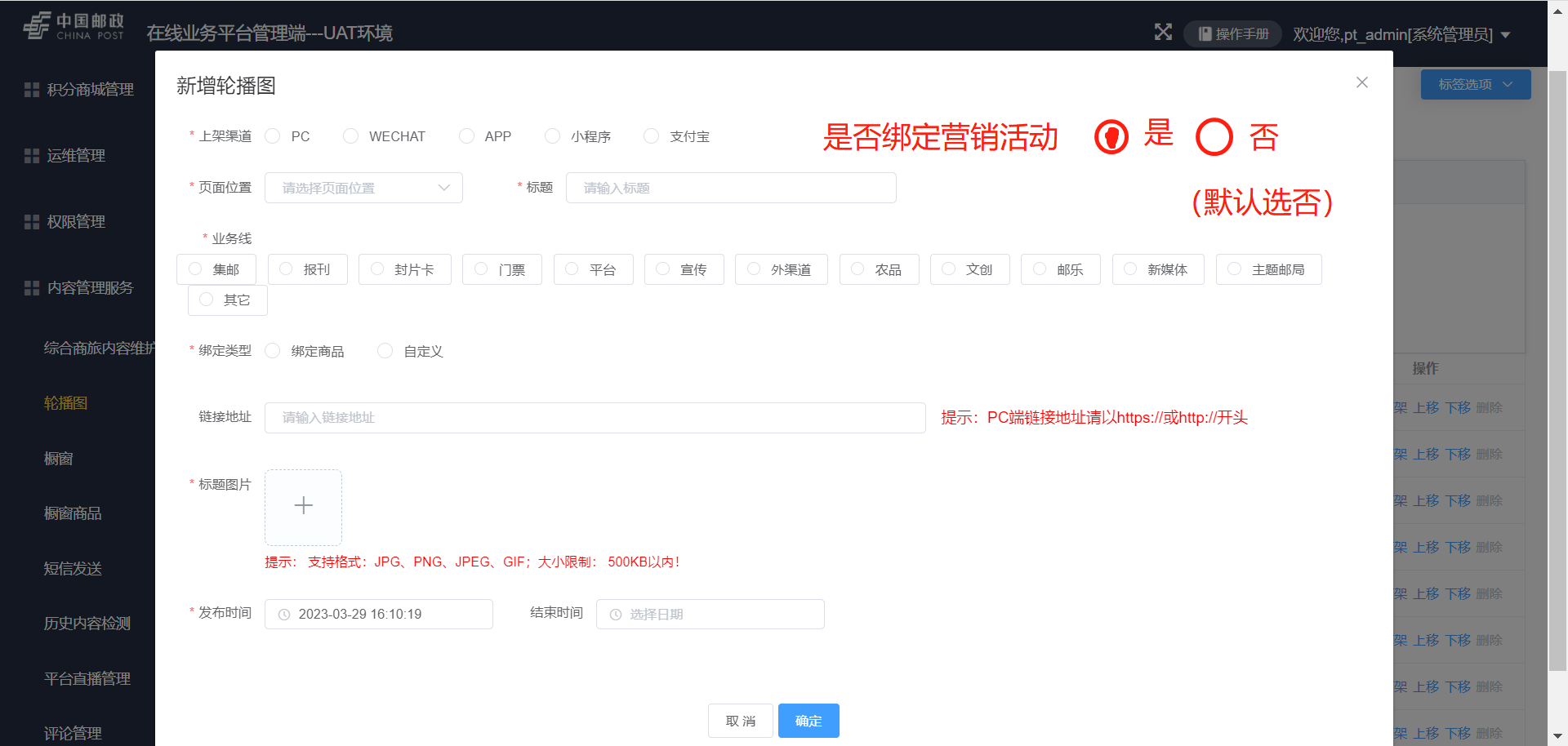Click the 请输入链接地址 link input field

click(595, 418)
